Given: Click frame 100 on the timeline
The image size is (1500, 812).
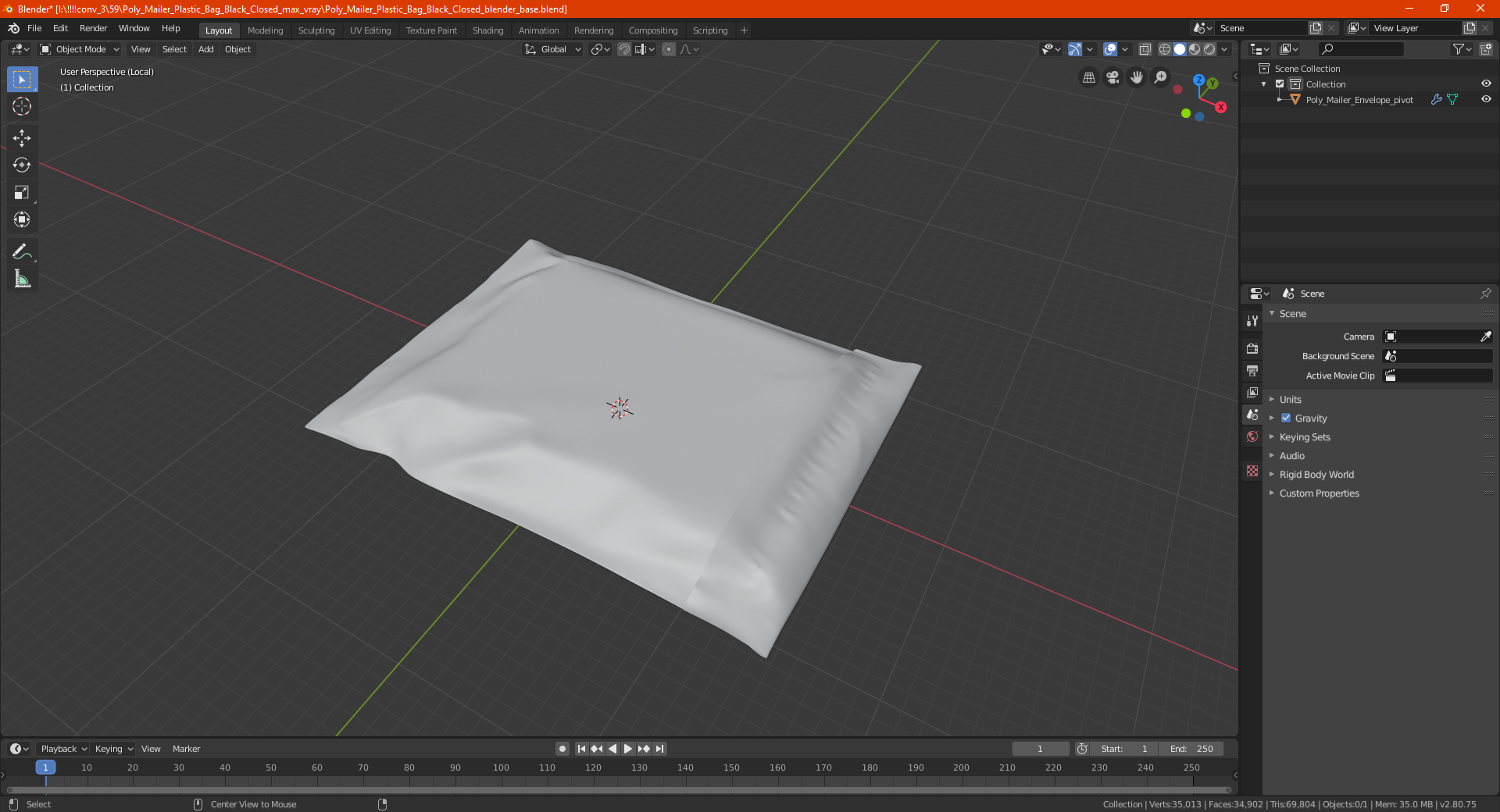Looking at the screenshot, I should point(501,767).
